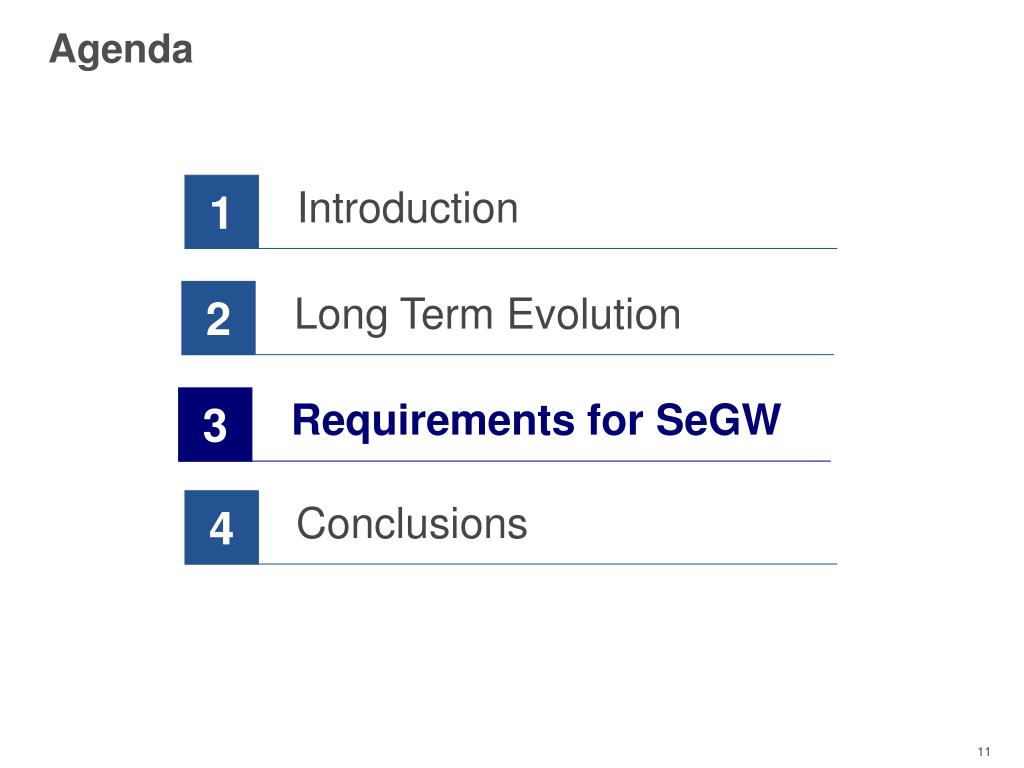This screenshot has width=1024, height=768.
Task: Click the blue number 4 box
Action: click(x=221, y=527)
